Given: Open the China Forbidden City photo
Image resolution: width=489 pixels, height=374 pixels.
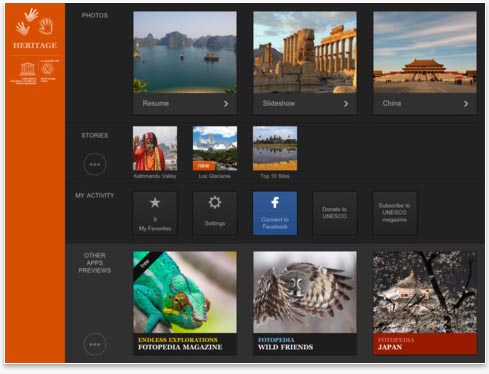Looking at the screenshot, I should (425, 52).
